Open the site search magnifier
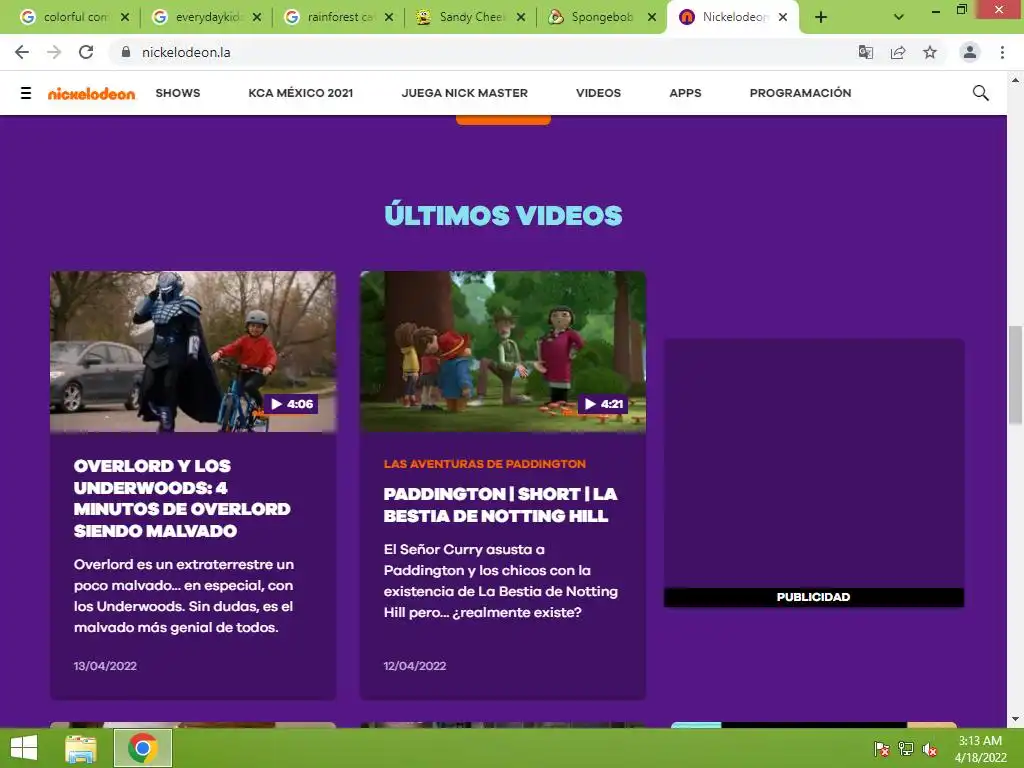This screenshot has height=768, width=1024. tap(980, 93)
